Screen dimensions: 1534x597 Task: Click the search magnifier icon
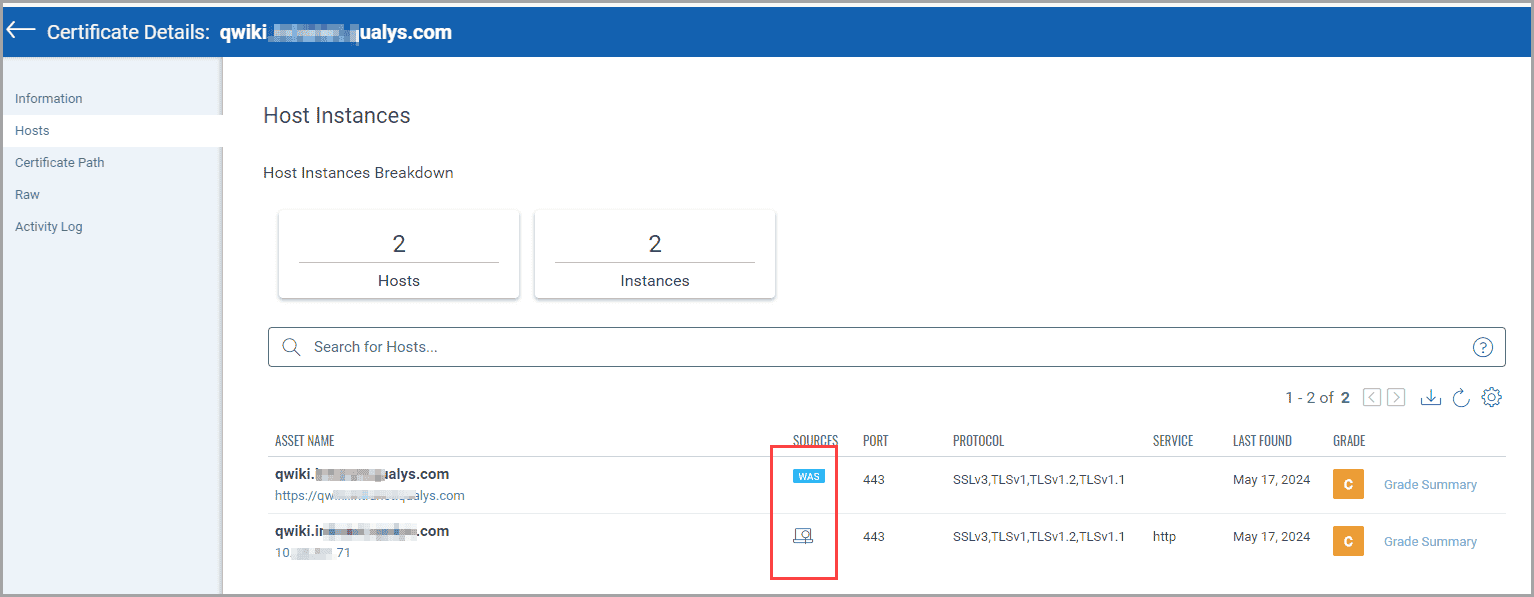coord(291,346)
